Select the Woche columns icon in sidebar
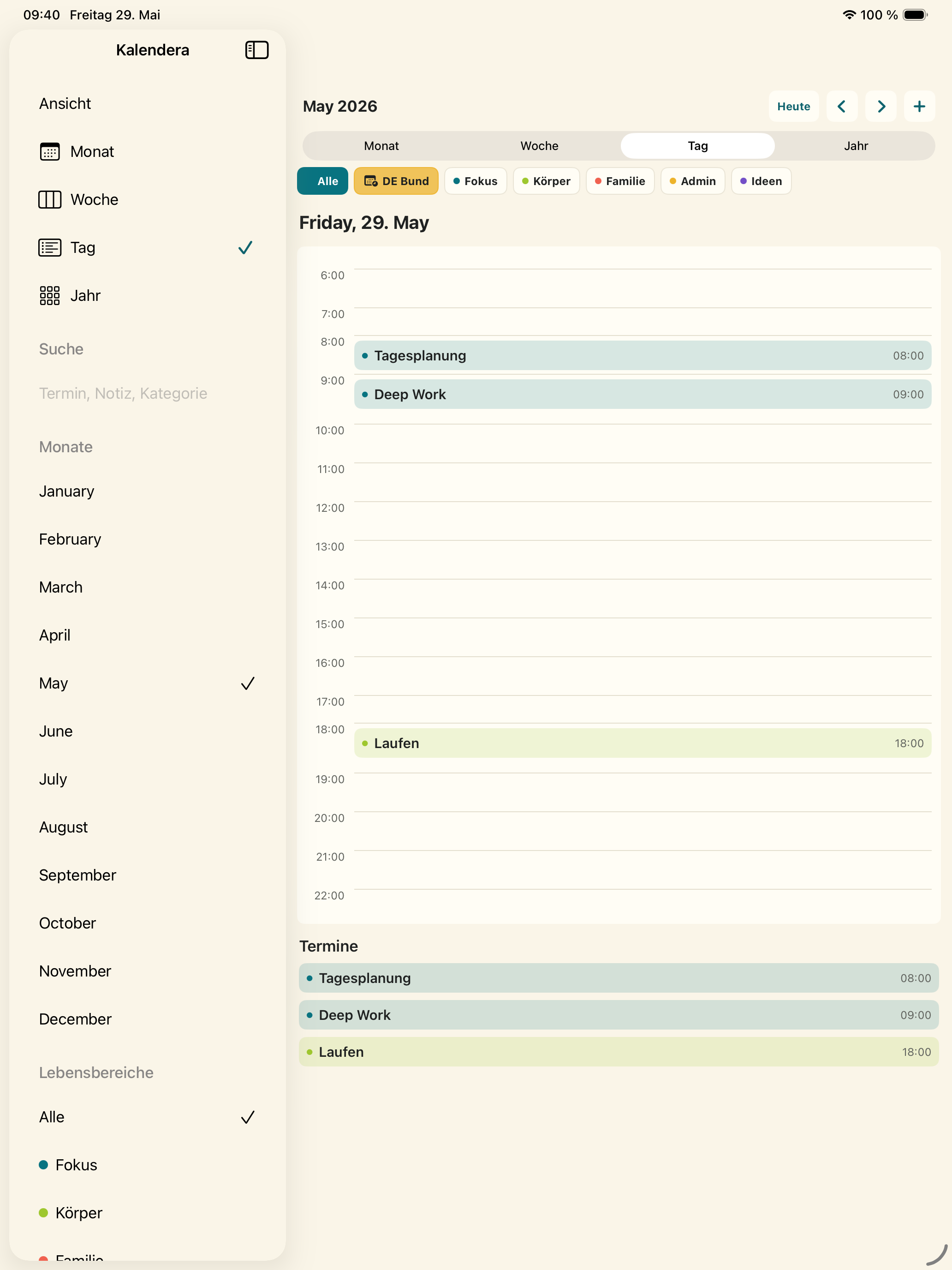The width and height of the screenshot is (952, 1270). 50,200
